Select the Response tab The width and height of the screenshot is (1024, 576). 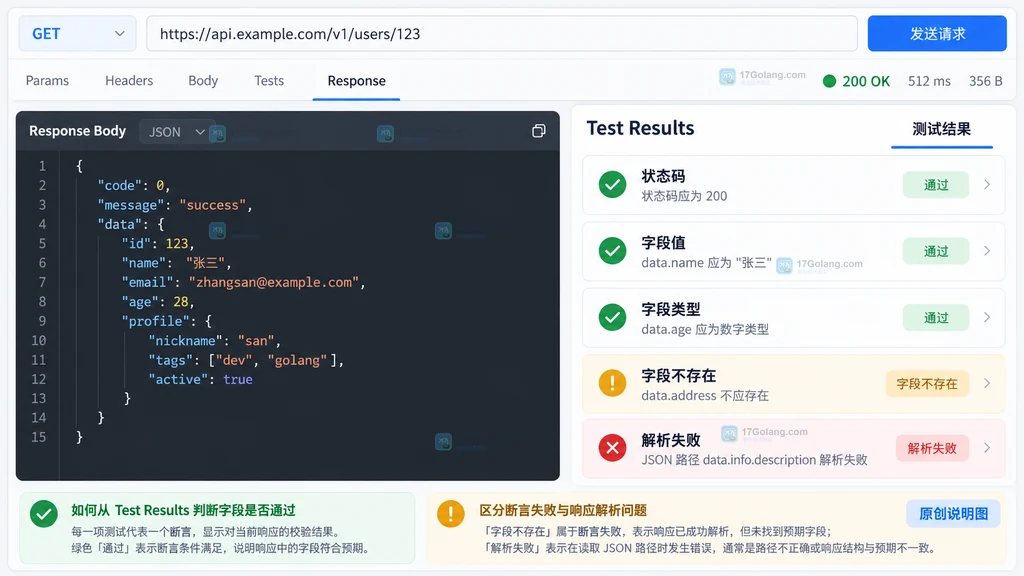(x=357, y=80)
